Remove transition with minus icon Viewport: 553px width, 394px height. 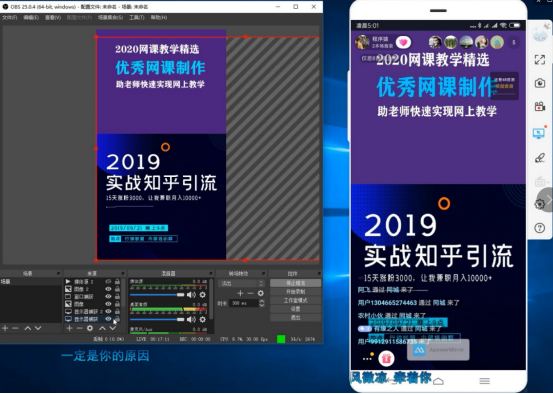point(250,293)
